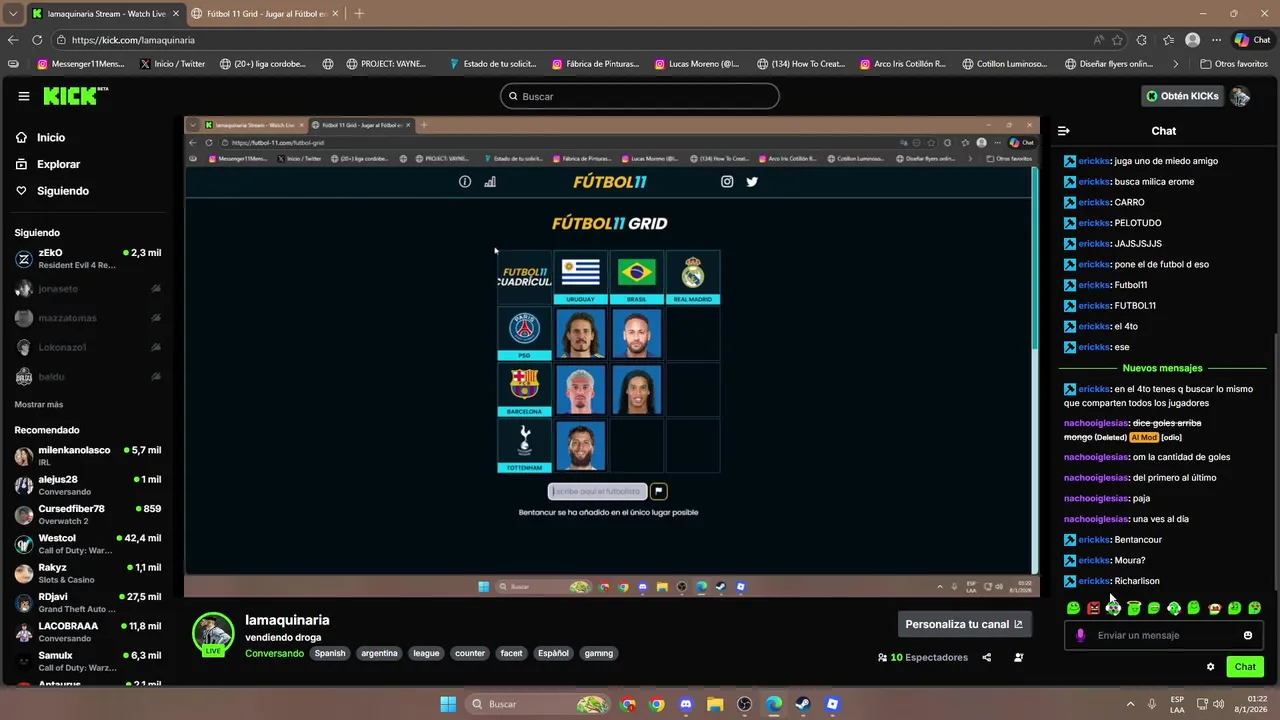Image resolution: width=1280 pixels, height=720 pixels.
Task: Open the Kick hamburger sidebar menu
Action: coord(24,96)
